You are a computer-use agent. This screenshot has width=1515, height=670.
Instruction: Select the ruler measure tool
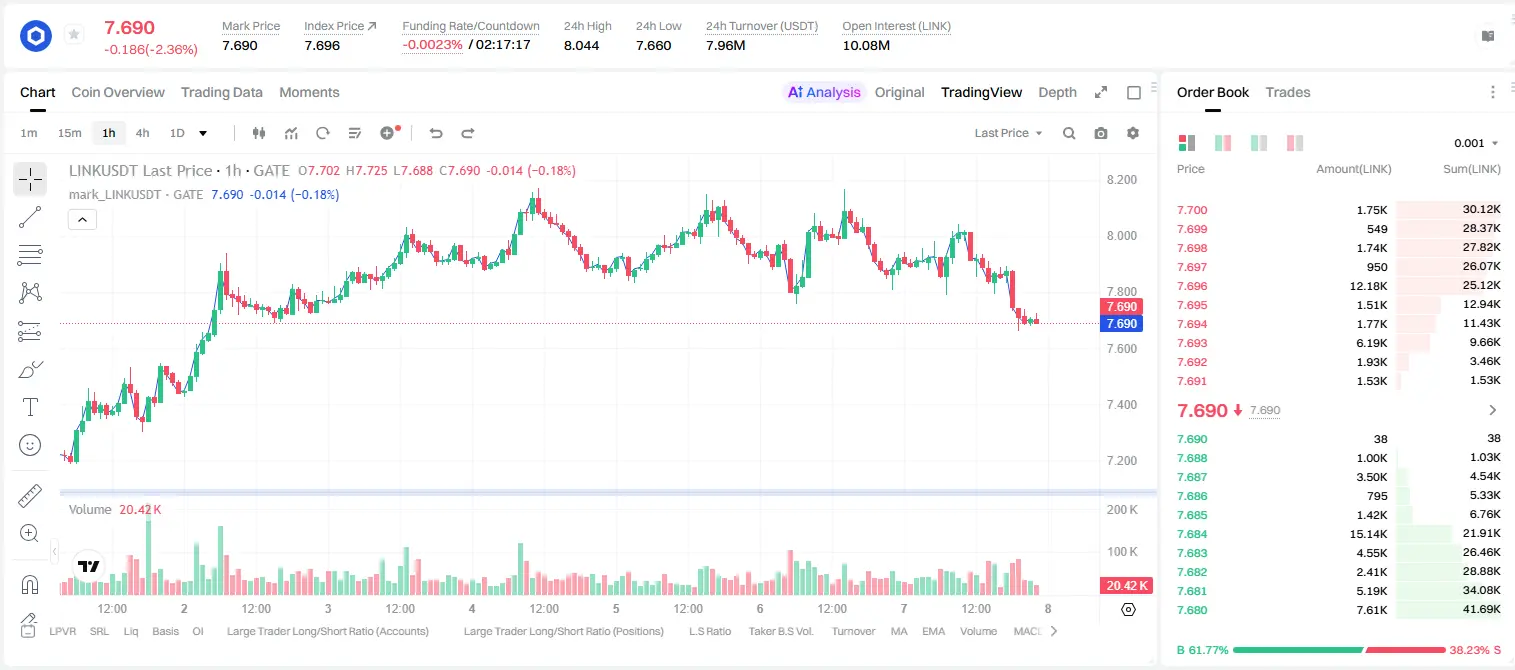[x=30, y=496]
